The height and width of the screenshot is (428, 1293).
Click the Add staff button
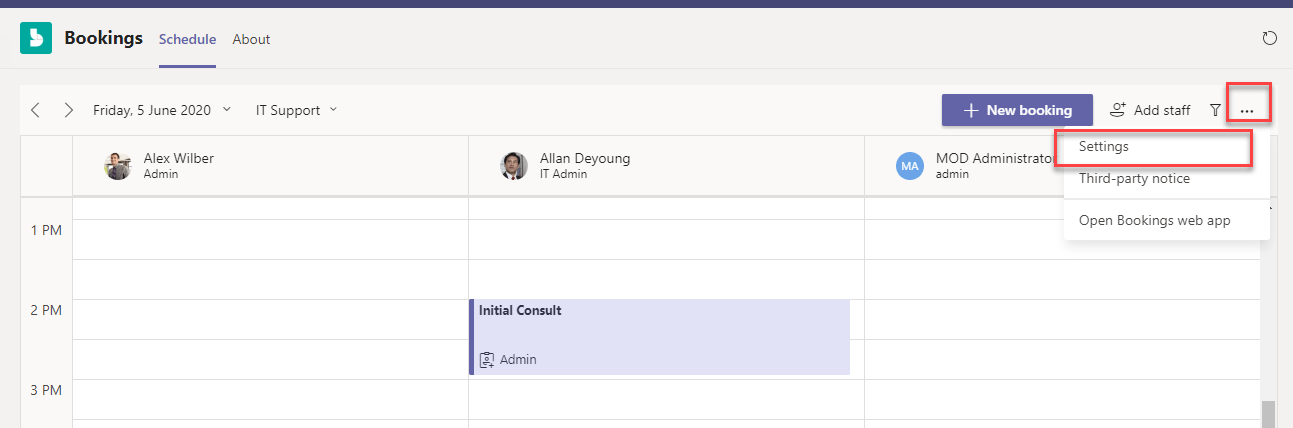point(1150,110)
